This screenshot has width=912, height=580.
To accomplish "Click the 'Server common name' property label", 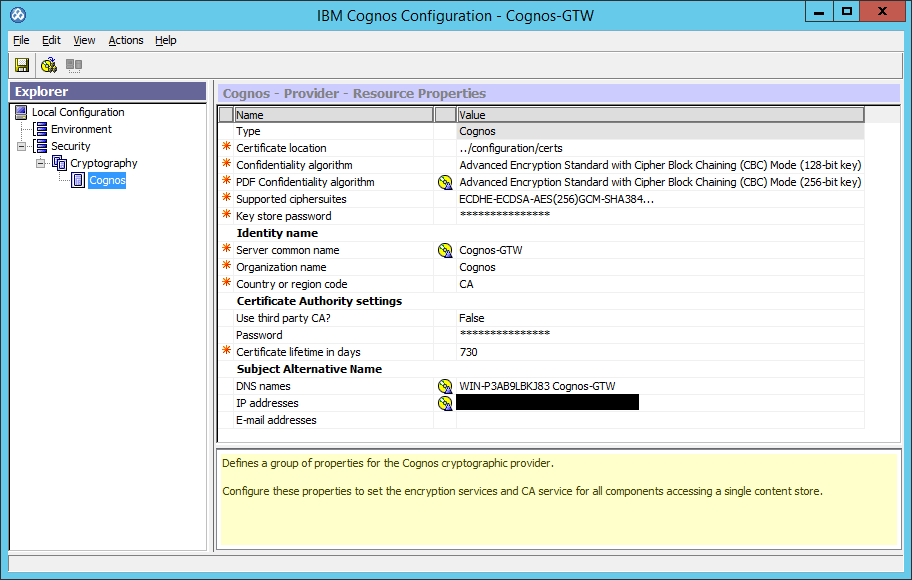I will click(287, 250).
